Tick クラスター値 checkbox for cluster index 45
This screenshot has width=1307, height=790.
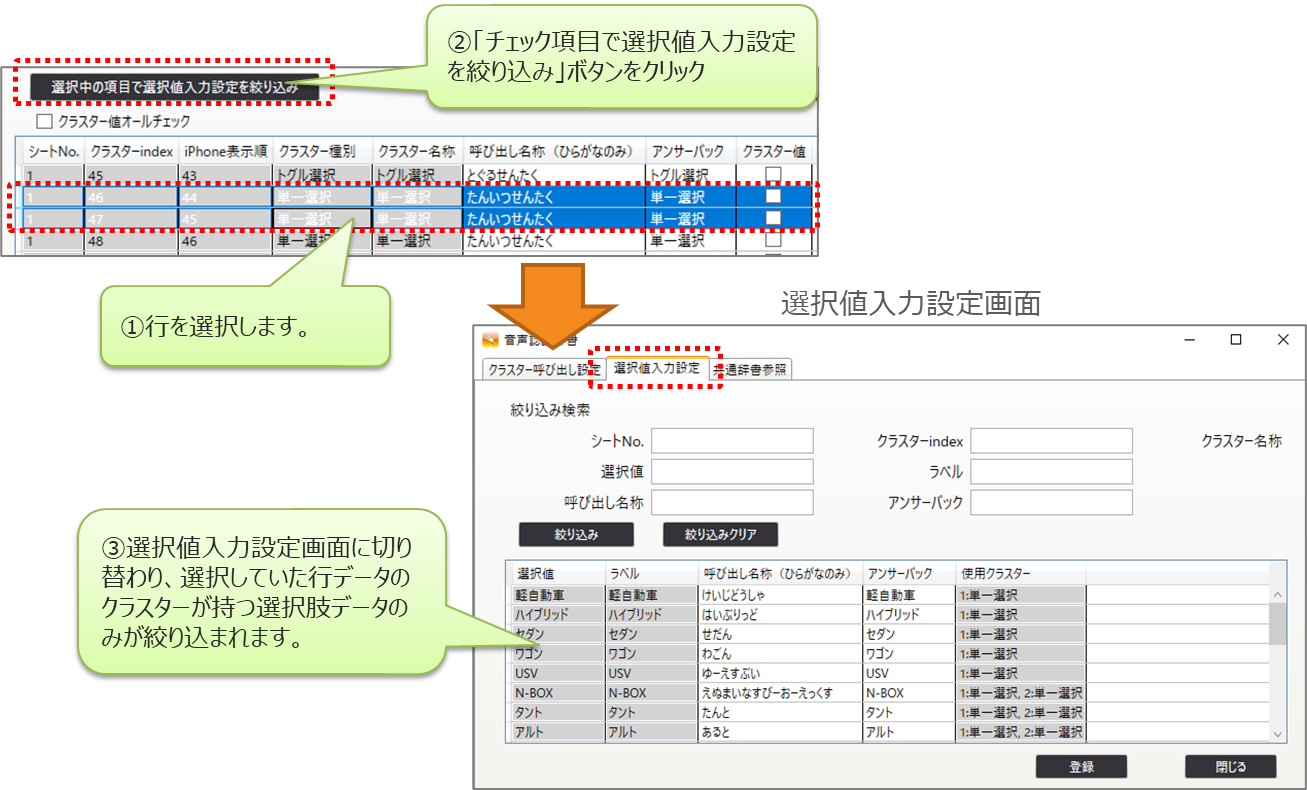(x=773, y=176)
